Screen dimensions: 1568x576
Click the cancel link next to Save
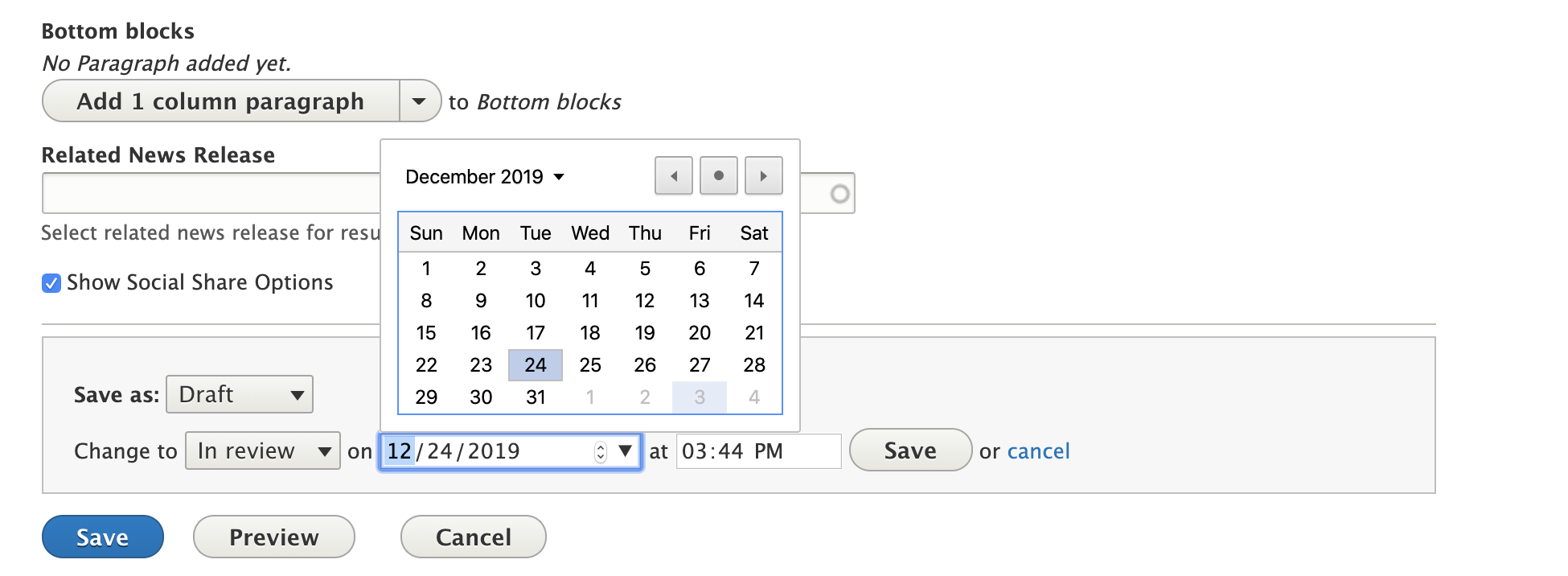[x=1038, y=451]
